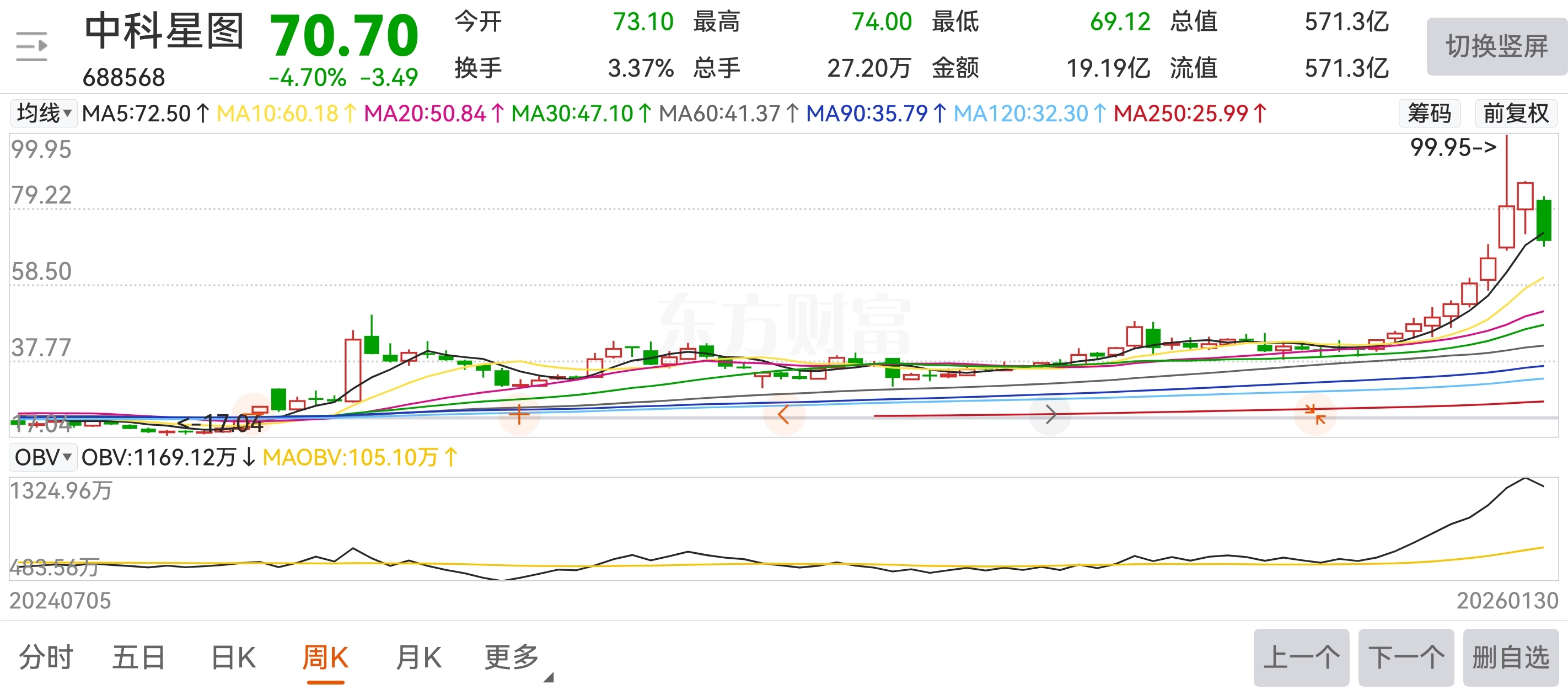Expand the OBV indicator dropdown
The width and height of the screenshot is (1568, 695).
click(42, 457)
